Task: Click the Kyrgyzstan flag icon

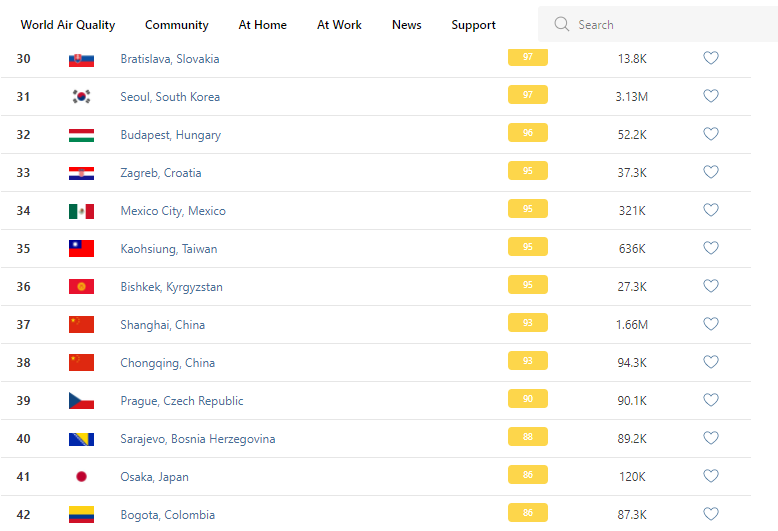Action: pos(81,287)
